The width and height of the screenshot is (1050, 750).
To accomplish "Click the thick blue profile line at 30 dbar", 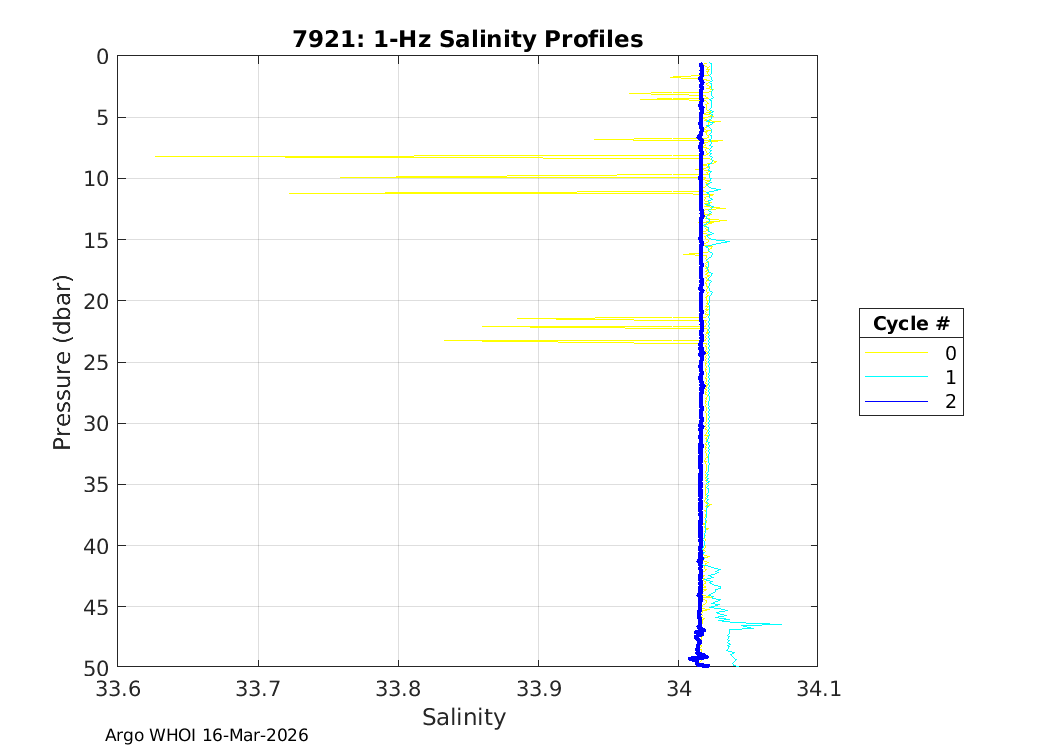I will point(701,423).
